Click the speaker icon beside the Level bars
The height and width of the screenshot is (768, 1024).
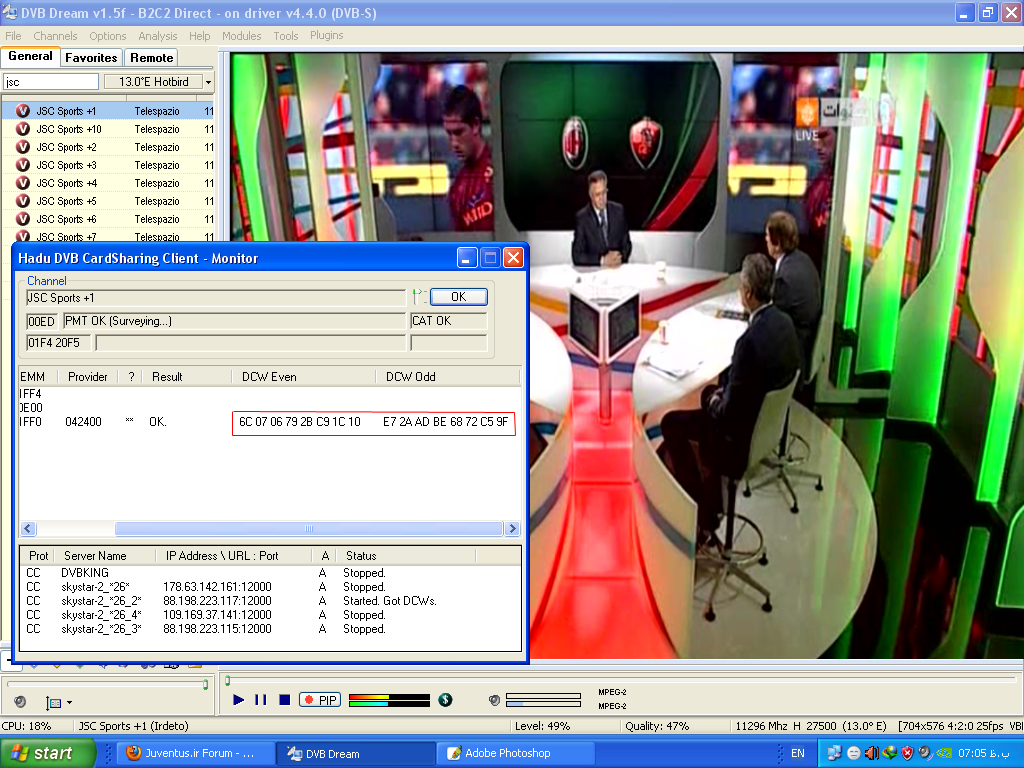(x=494, y=700)
